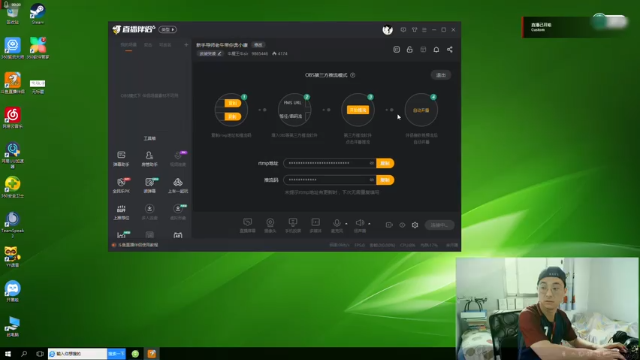Reveal the stream key with the eye icon
Viewport: 640px width, 360px height.
coord(371,180)
